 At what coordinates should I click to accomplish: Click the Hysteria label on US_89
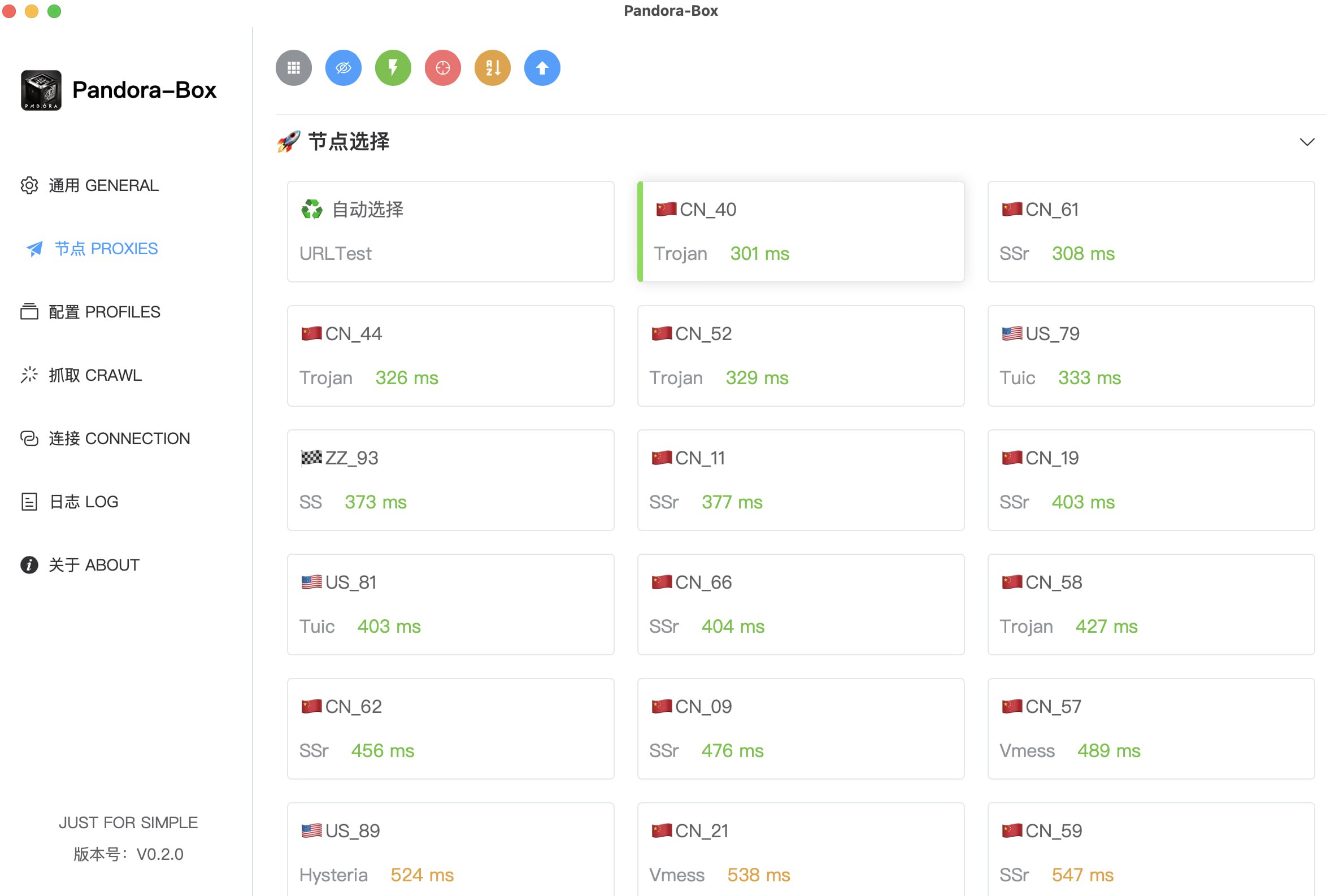point(333,875)
